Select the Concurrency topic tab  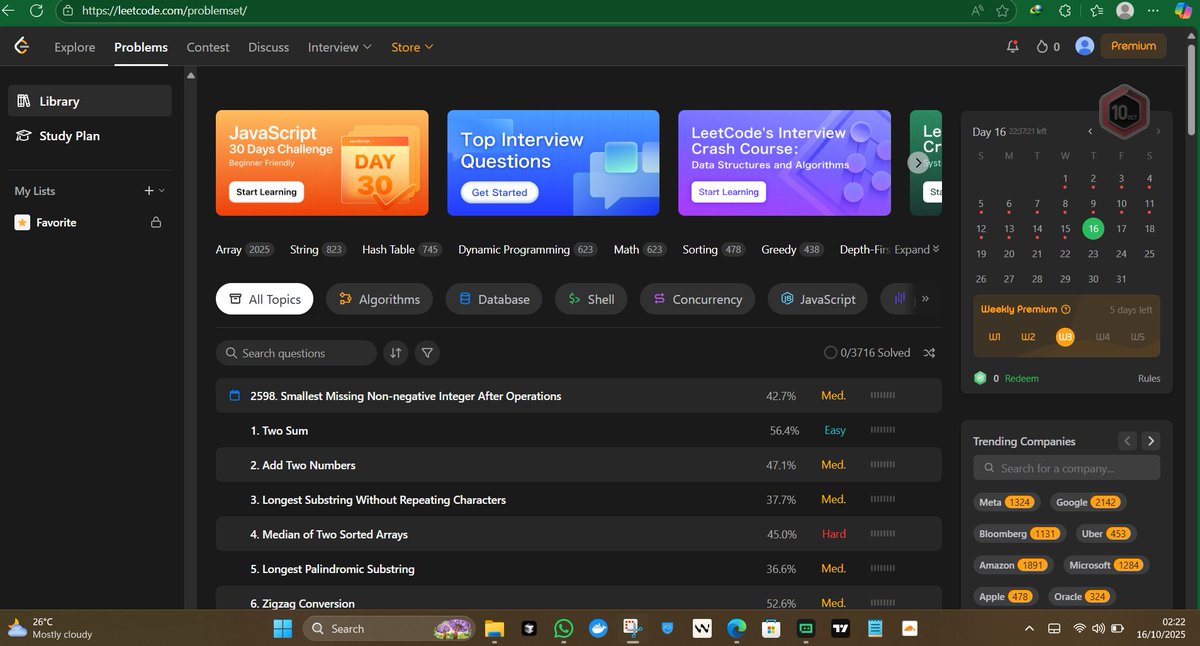coord(697,299)
